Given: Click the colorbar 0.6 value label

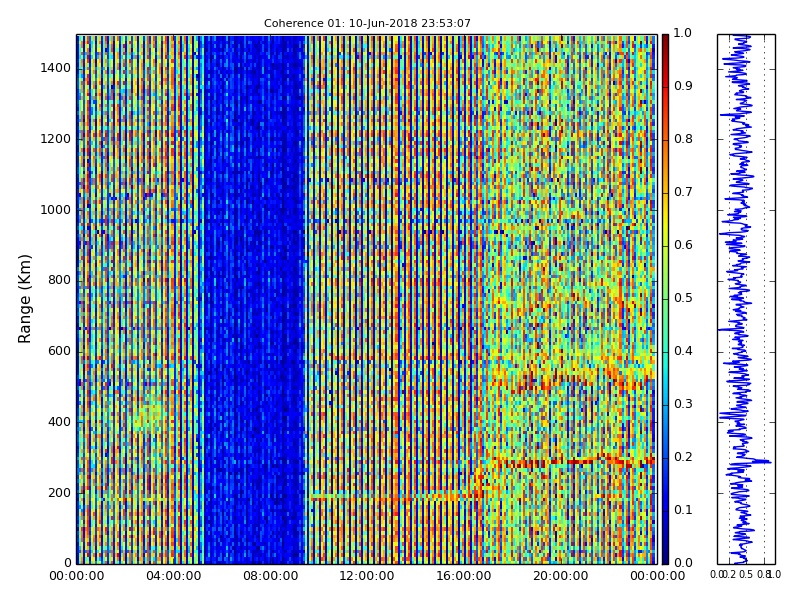Looking at the screenshot, I should (683, 245).
